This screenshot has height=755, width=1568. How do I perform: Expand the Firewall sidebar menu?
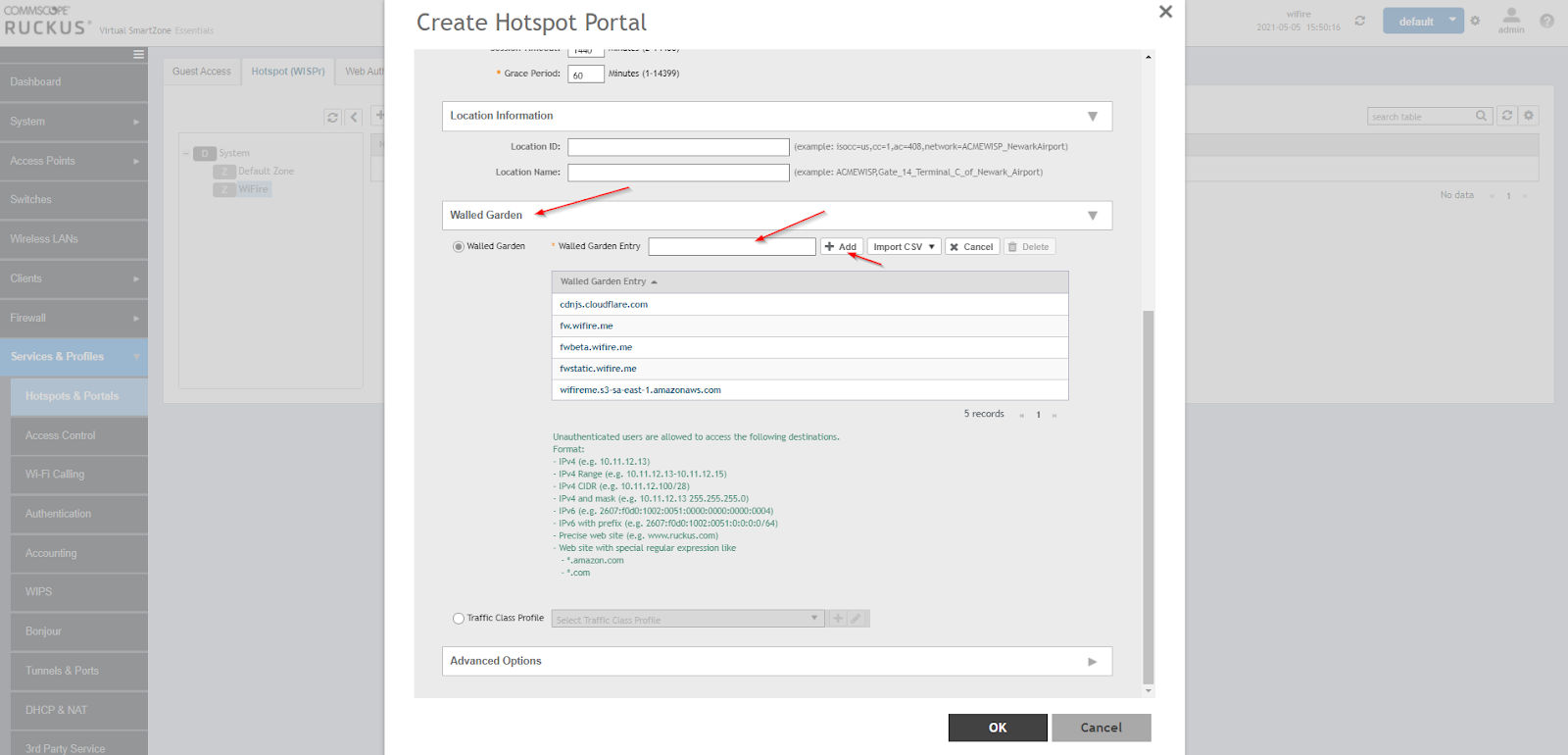pos(73,318)
